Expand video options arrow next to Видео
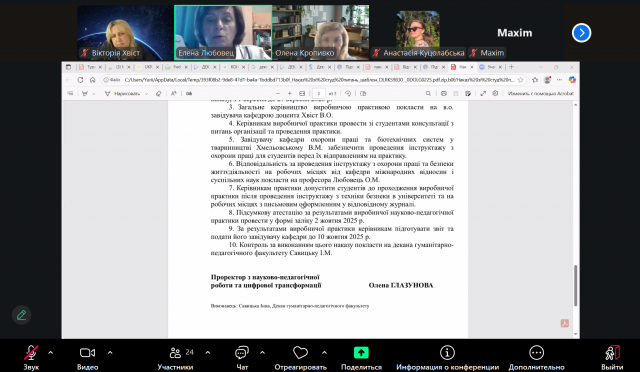The width and height of the screenshot is (640, 372). (110, 352)
